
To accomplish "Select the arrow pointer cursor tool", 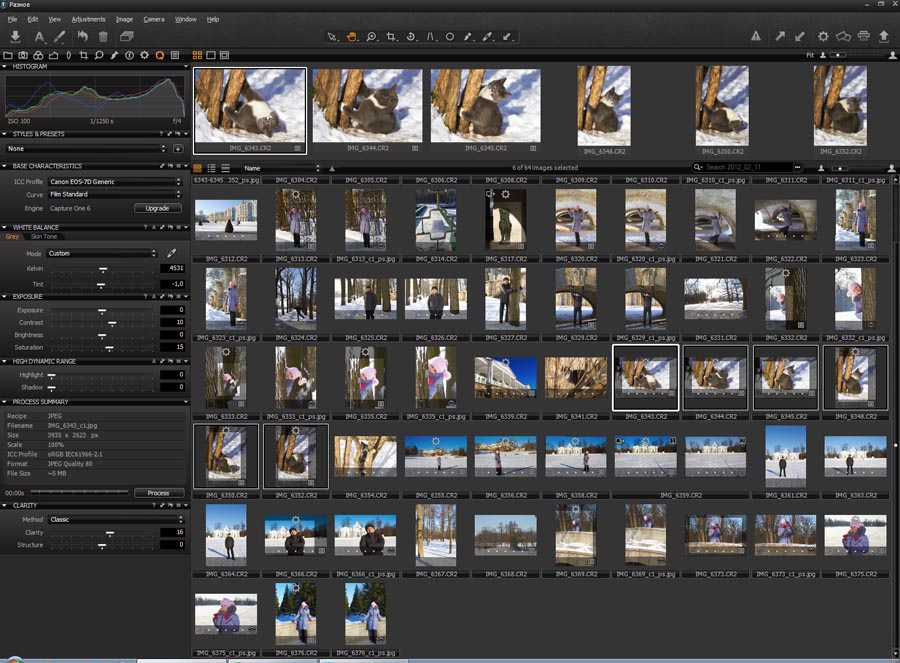I will click(x=332, y=37).
